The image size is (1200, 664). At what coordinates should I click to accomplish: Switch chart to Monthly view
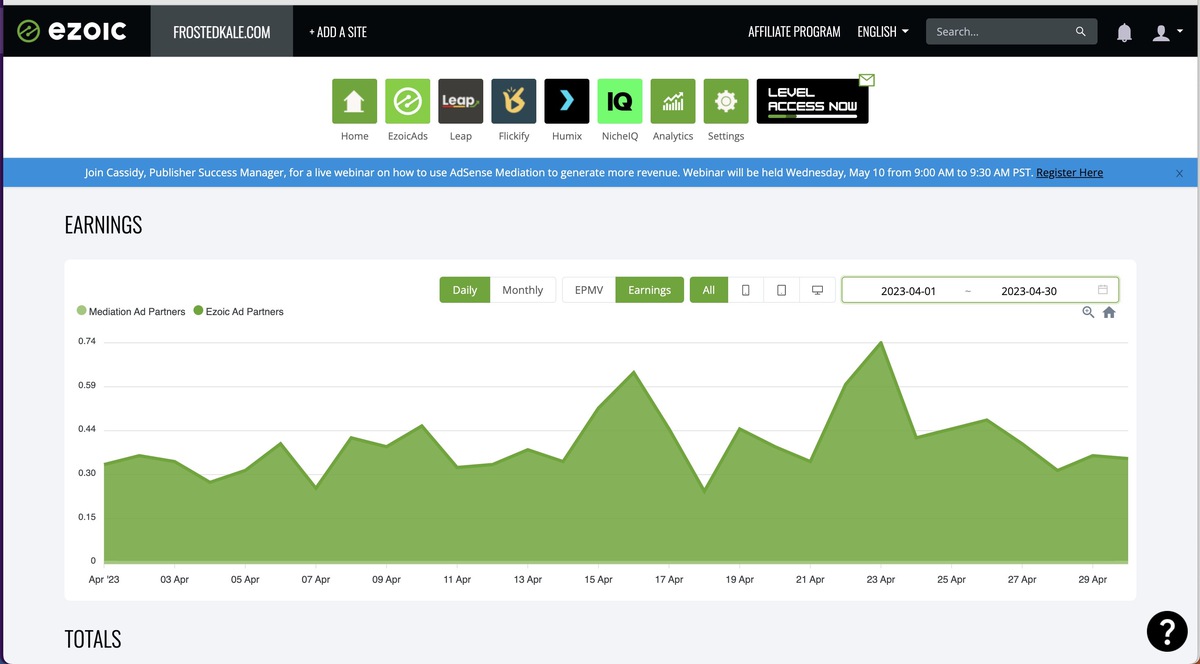click(x=522, y=290)
